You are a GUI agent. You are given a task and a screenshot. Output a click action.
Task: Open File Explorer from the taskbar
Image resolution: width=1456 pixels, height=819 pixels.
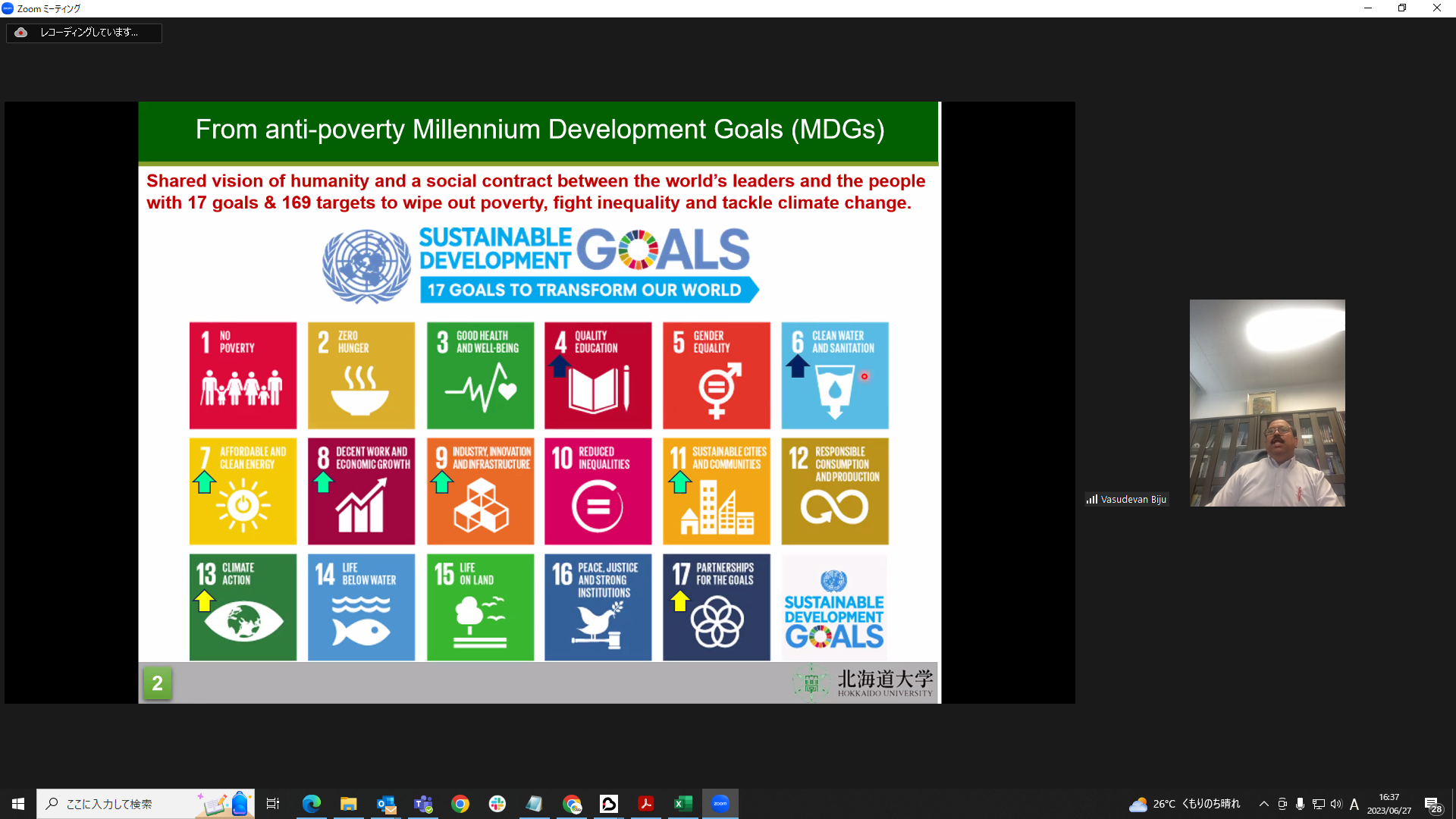(348, 804)
